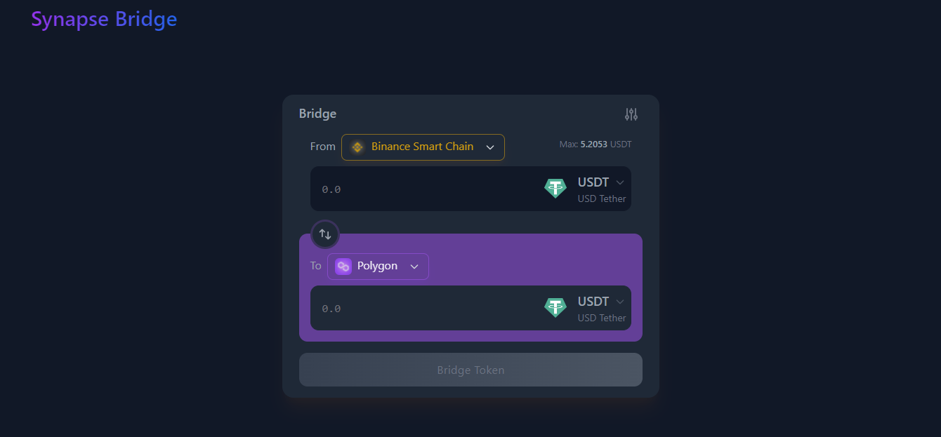Click the swap direction arrows button

click(325, 235)
